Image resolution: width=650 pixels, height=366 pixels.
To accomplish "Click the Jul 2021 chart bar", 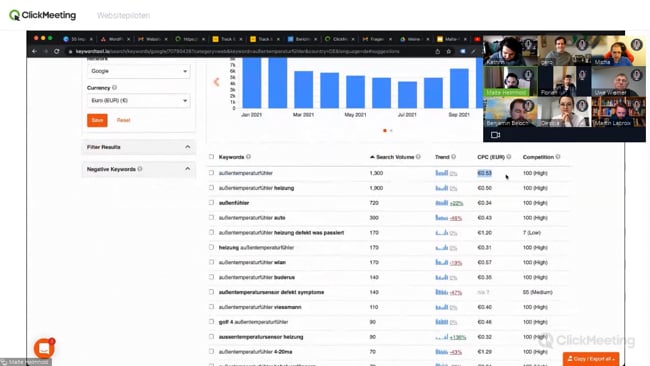I will point(407,95).
